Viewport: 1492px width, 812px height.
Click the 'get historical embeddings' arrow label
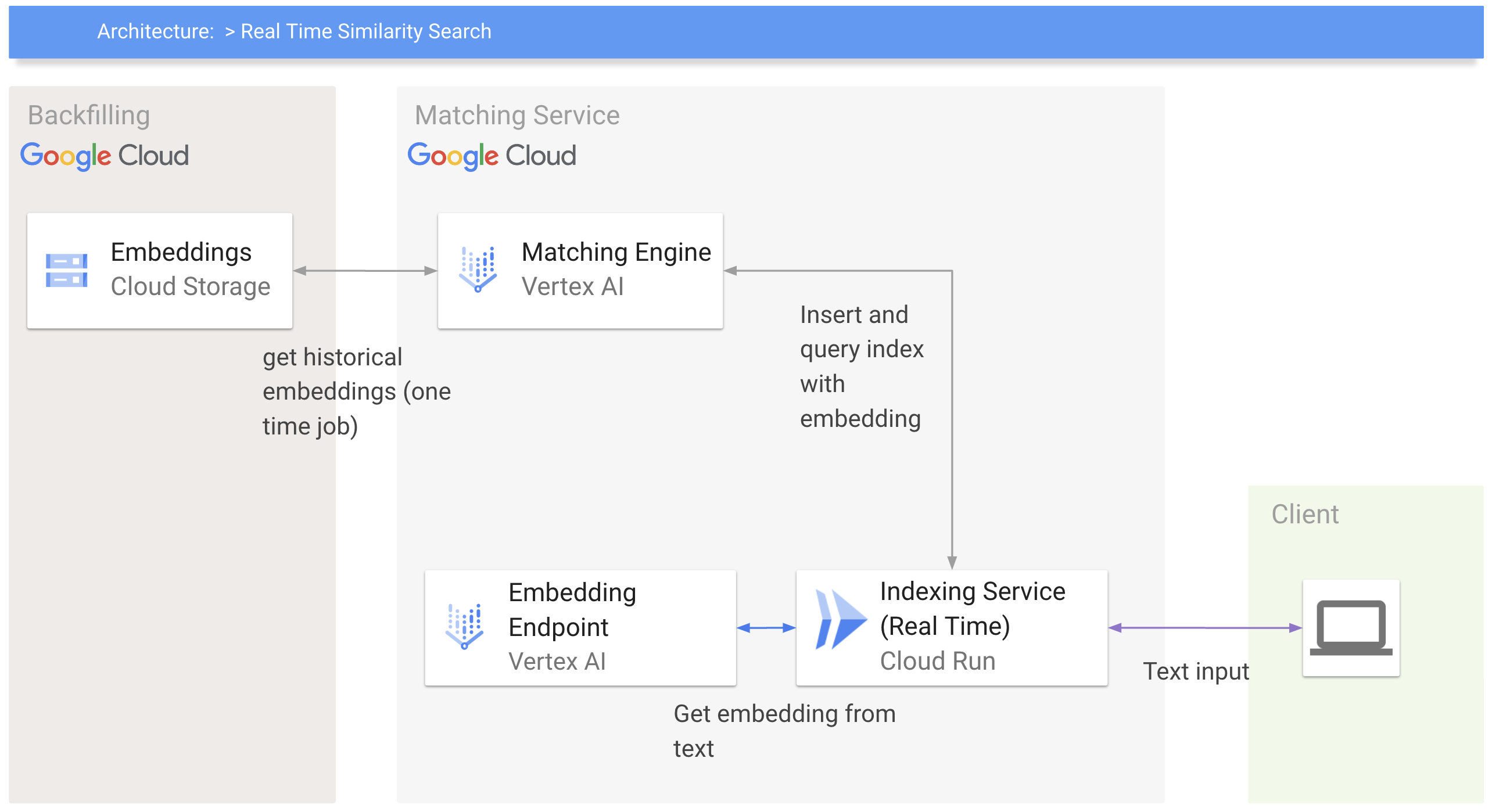tap(356, 391)
